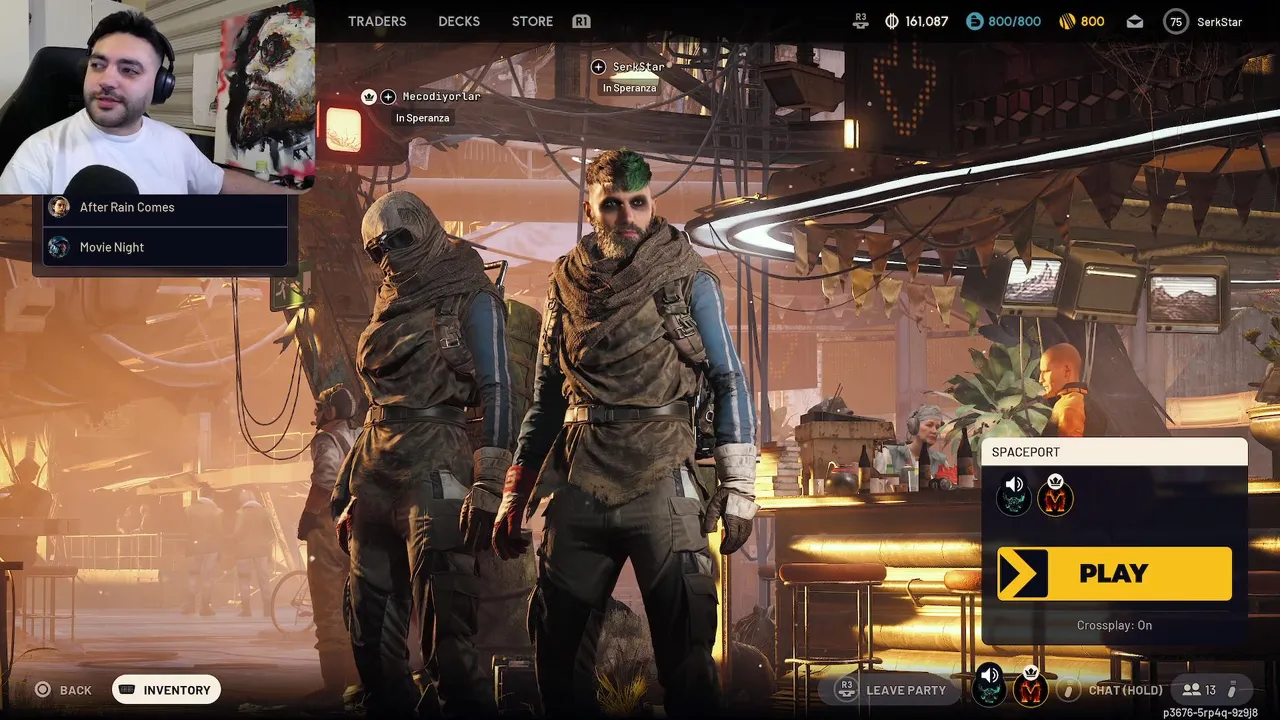Click the circle Back glyph icon
Viewport: 1280px width, 720px height.
[42, 690]
